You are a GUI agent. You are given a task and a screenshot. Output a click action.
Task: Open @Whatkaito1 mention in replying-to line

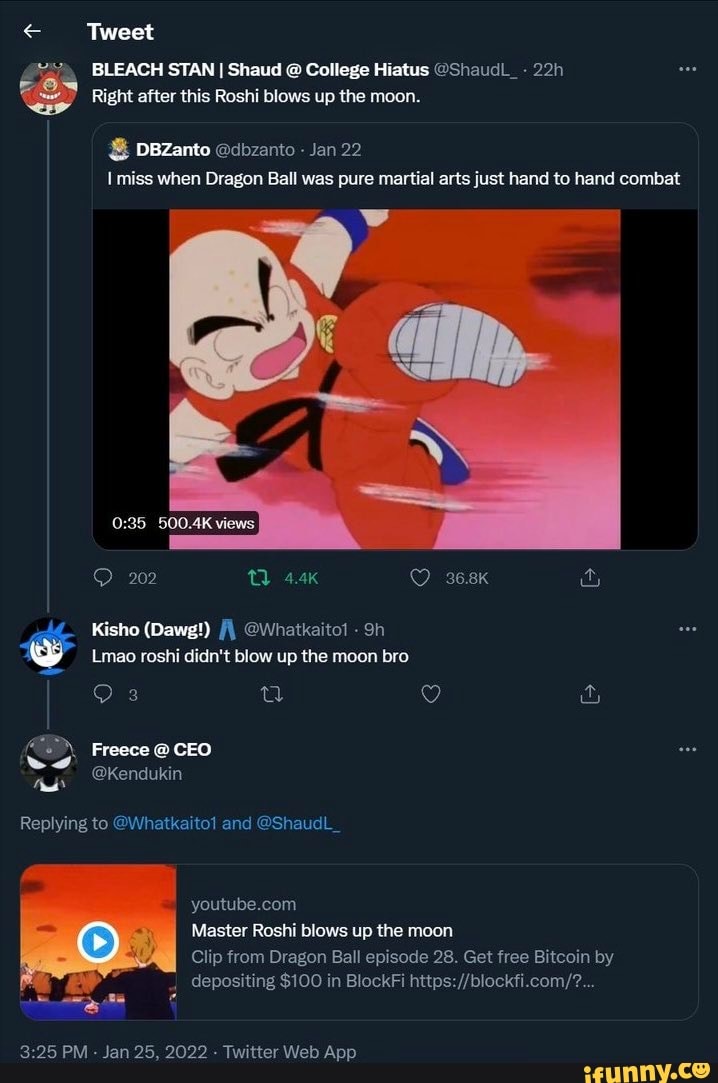[165, 823]
